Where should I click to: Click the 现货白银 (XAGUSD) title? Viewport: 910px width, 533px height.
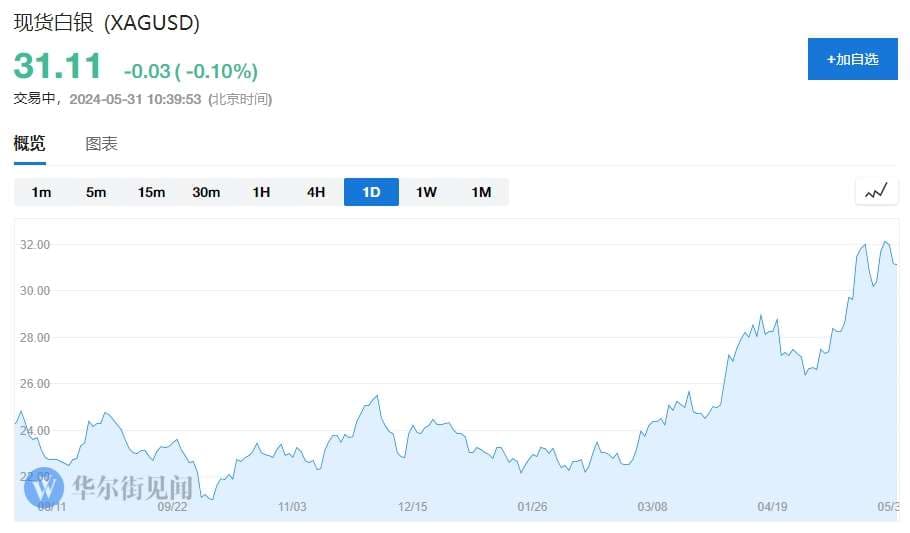pyautogui.click(x=107, y=23)
